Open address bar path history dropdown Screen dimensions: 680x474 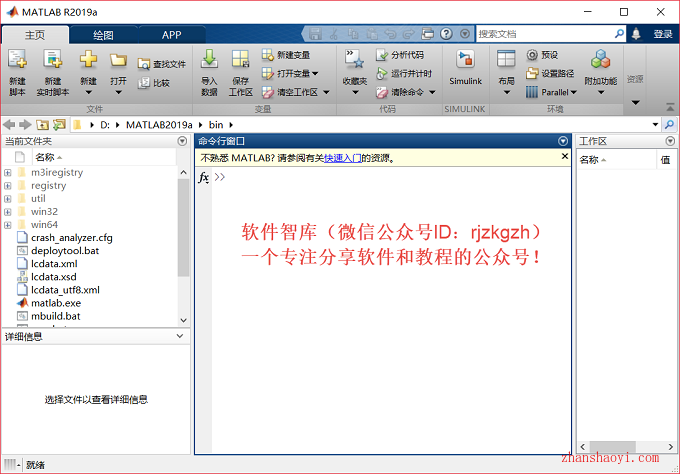(x=655, y=125)
